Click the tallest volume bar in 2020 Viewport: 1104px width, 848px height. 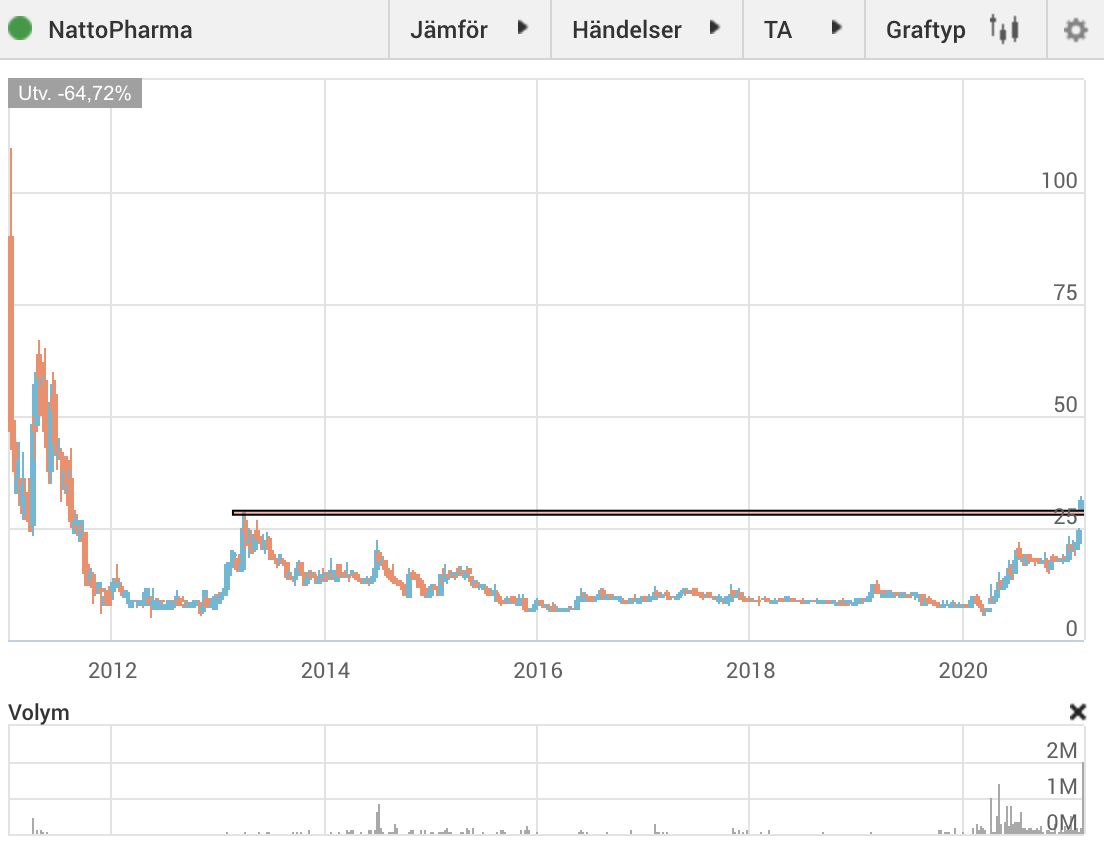tap(998, 809)
